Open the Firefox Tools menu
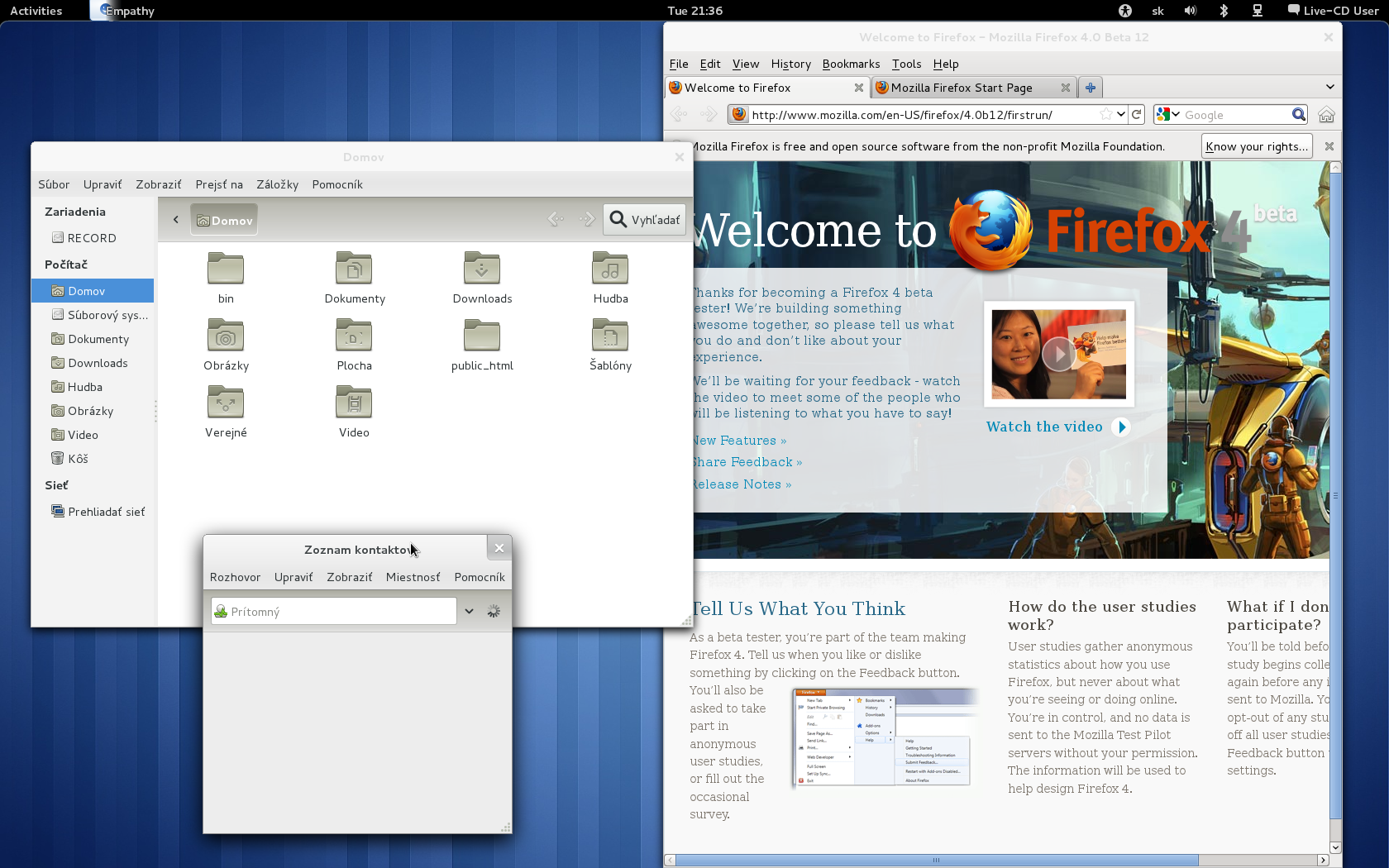1389x868 pixels. [906, 64]
